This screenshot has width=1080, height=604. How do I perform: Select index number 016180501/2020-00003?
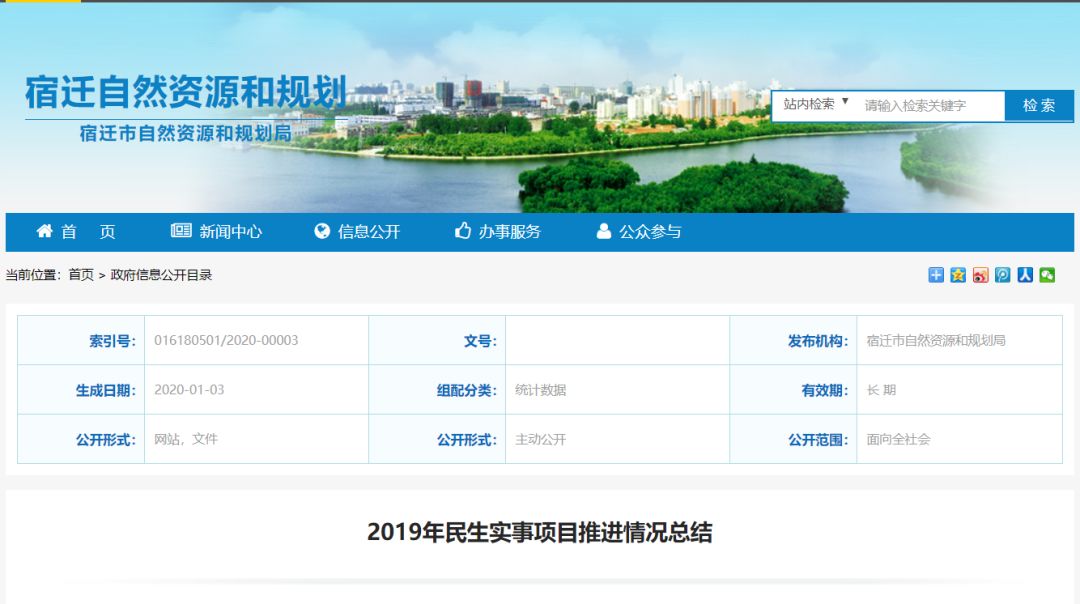[226, 340]
